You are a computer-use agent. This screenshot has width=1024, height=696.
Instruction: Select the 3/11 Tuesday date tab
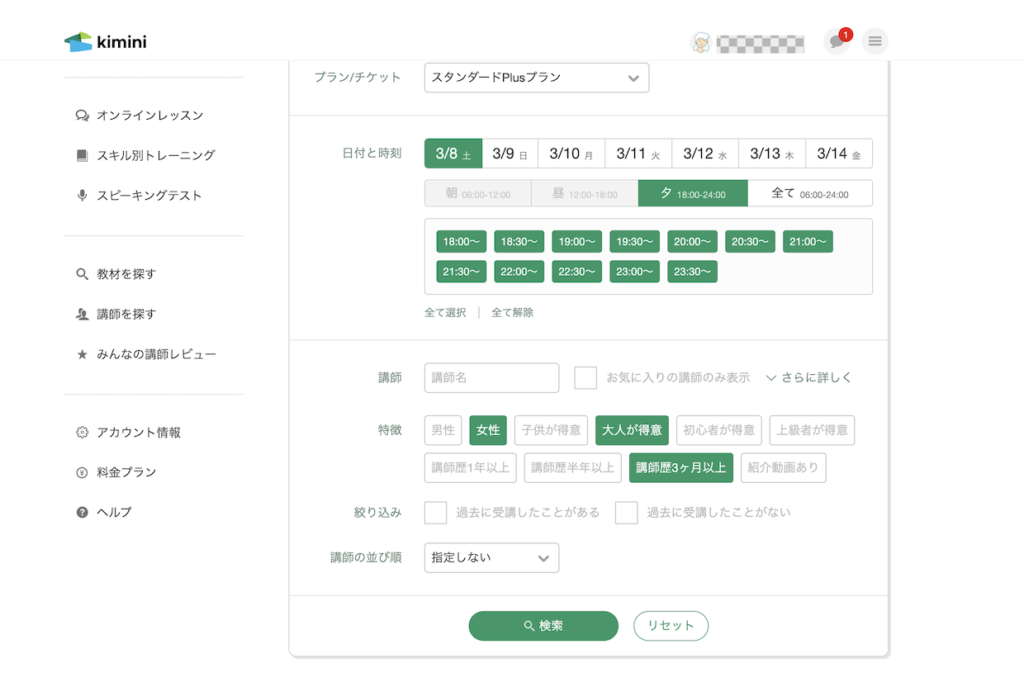coord(638,153)
